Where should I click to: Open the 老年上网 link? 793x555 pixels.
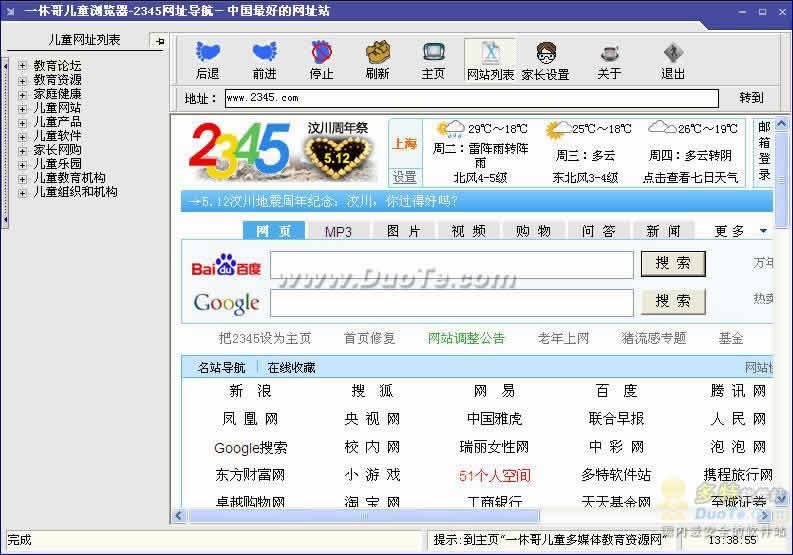point(563,338)
